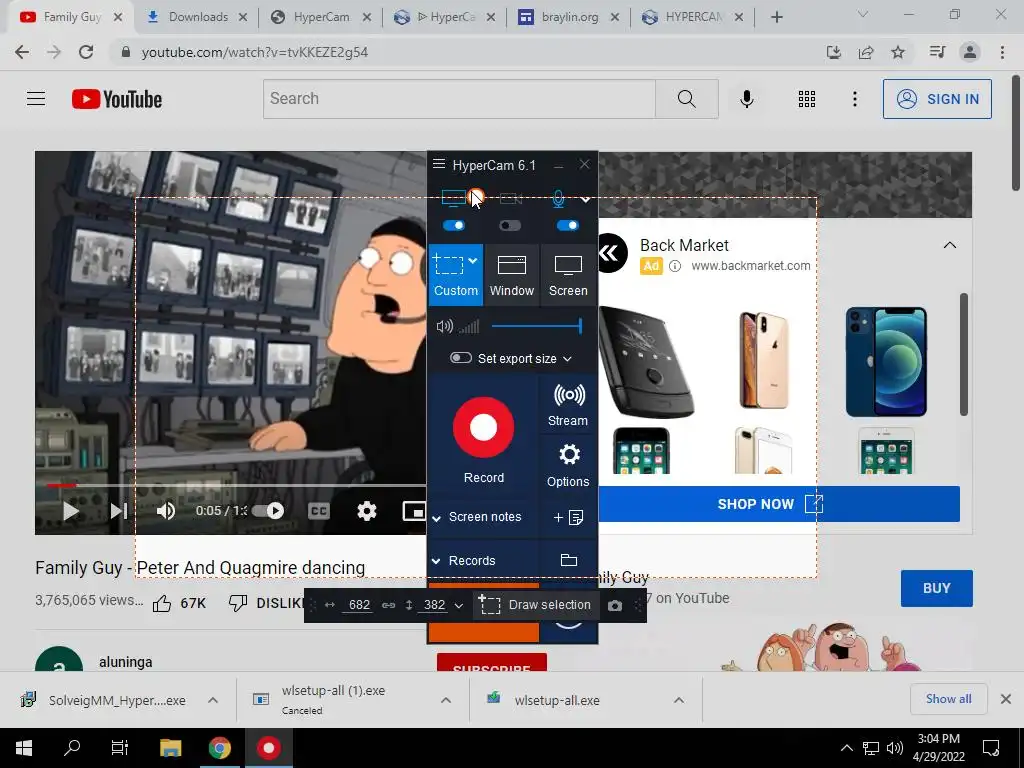Image resolution: width=1024 pixels, height=768 pixels.
Task: Collapse the Screen notes section
Action: pyautogui.click(x=436, y=518)
